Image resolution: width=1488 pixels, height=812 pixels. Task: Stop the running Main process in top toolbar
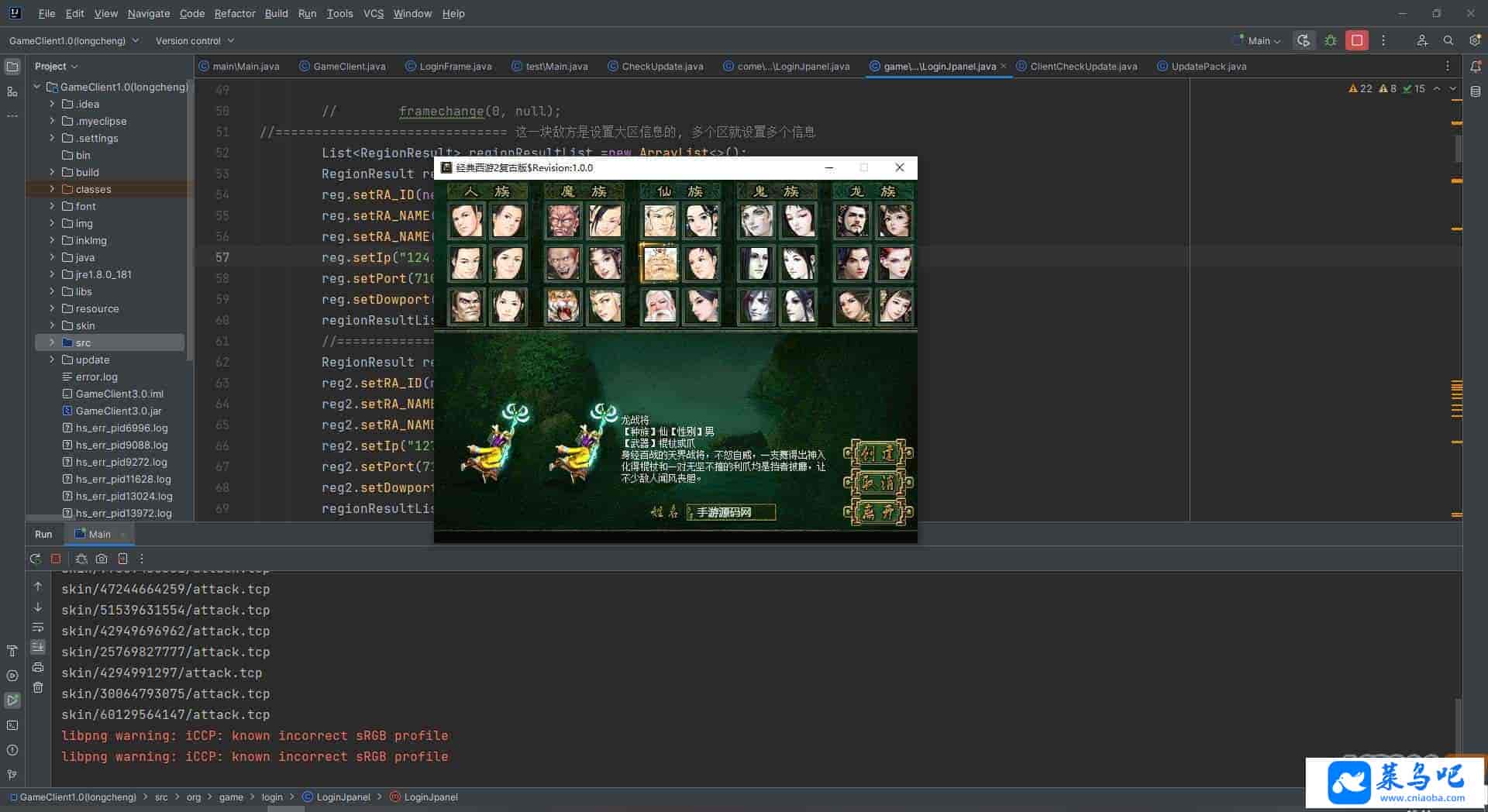(1356, 40)
